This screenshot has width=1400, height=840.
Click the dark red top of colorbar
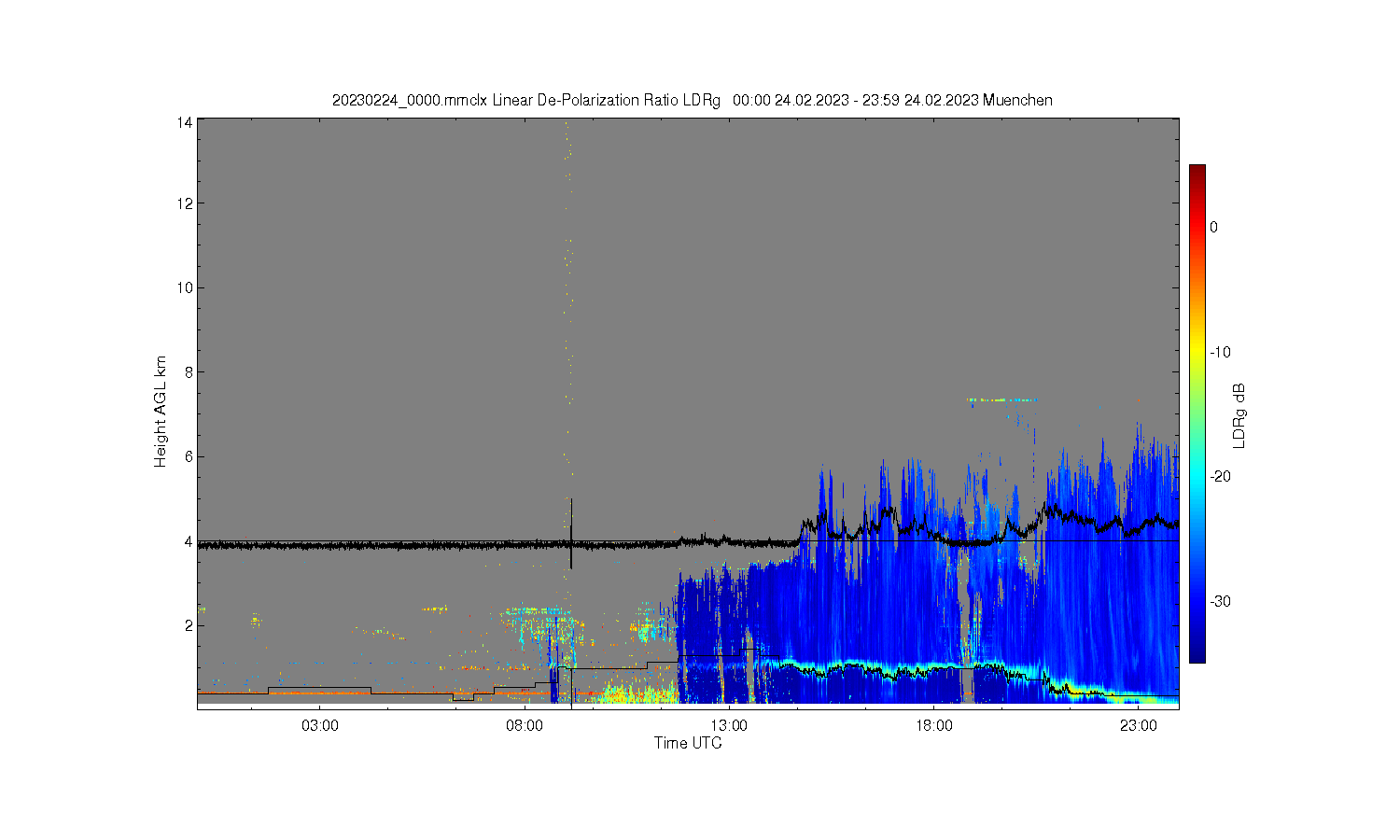[x=1197, y=173]
